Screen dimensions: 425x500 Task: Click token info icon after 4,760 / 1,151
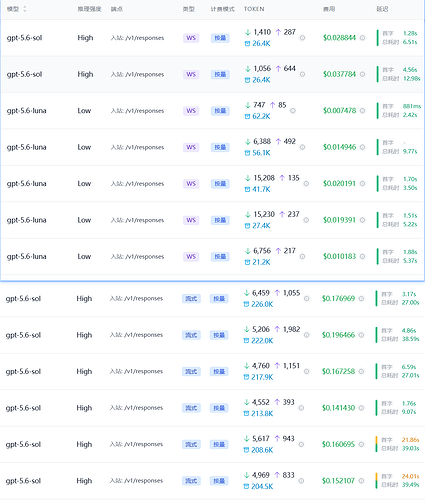[306, 371]
